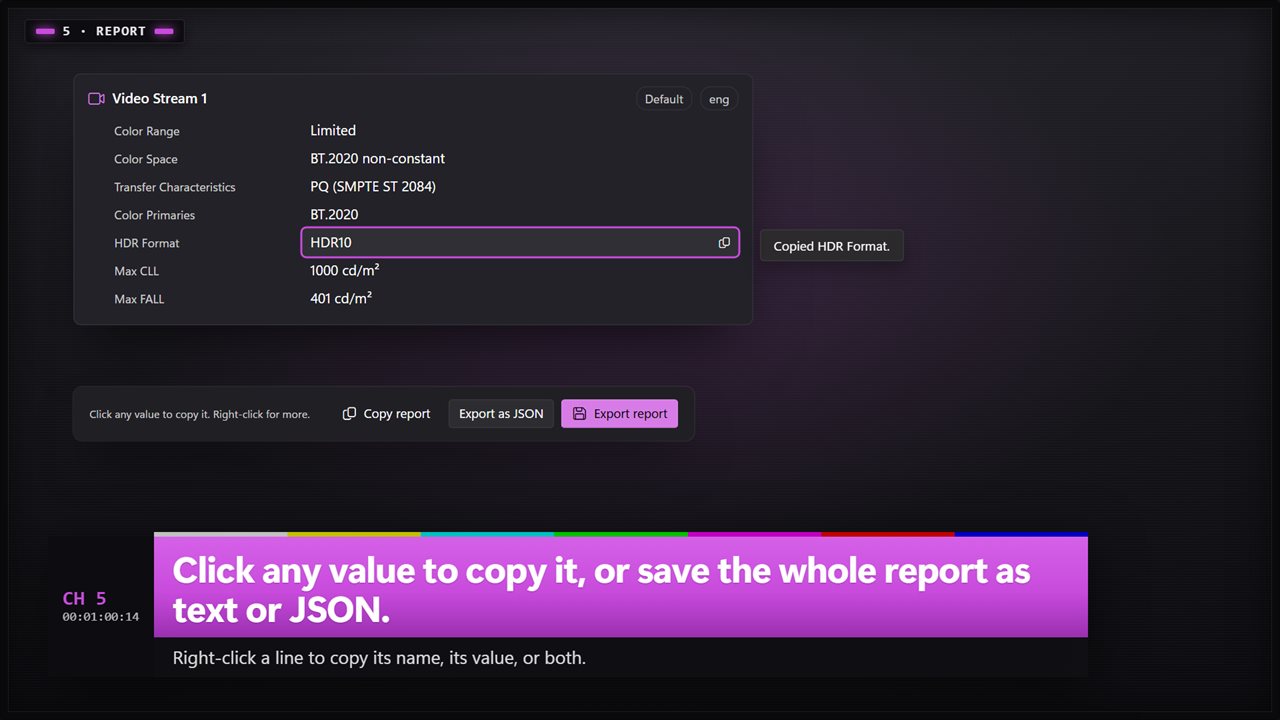
Task: Click the 'Copied HDR Format.' tooltip
Action: pyautogui.click(x=832, y=246)
